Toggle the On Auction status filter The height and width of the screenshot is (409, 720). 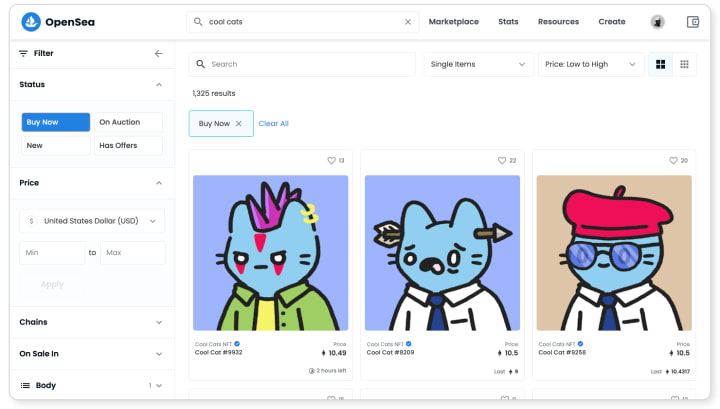[x=128, y=122]
